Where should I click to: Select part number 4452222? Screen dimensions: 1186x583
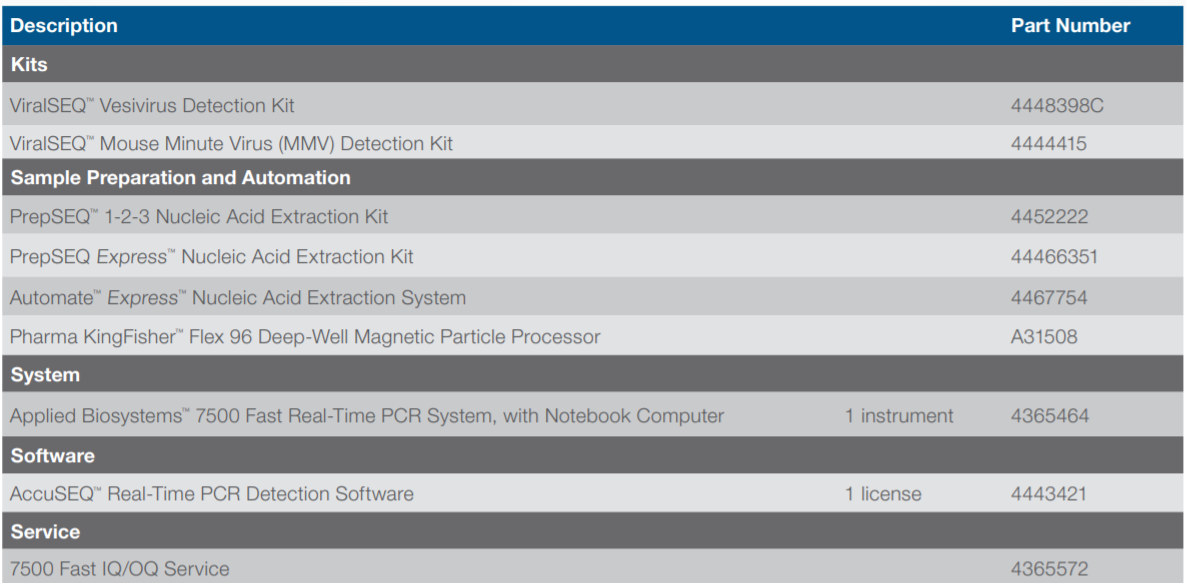1049,217
